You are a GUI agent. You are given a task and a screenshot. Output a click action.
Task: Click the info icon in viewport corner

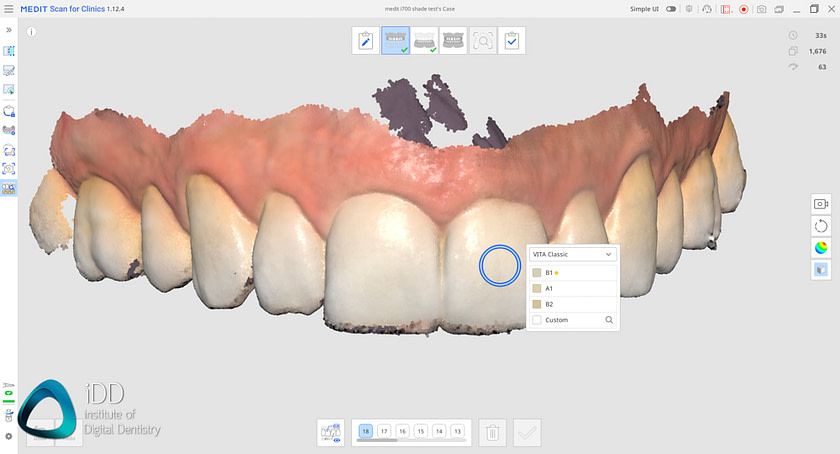(32, 32)
